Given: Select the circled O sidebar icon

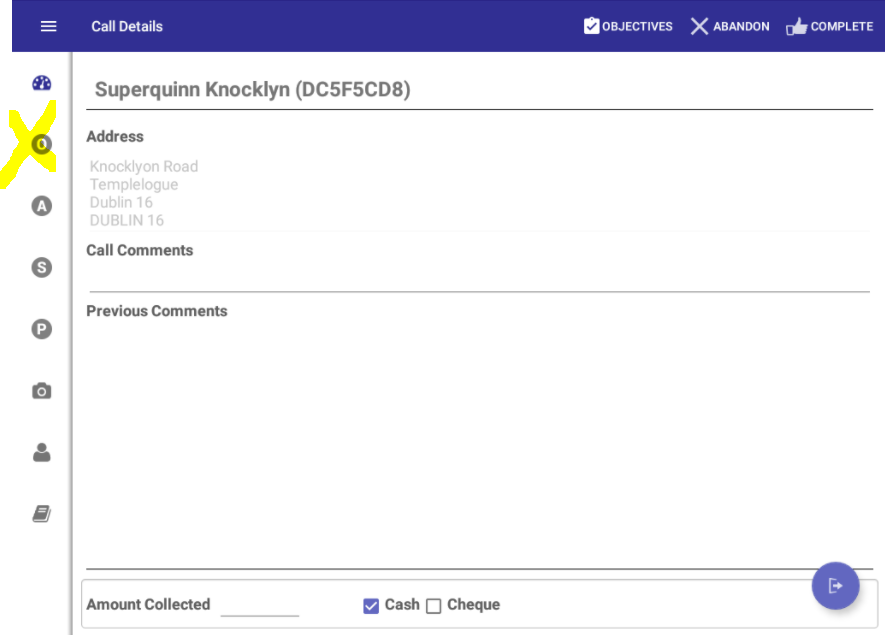Looking at the screenshot, I should point(42,144).
